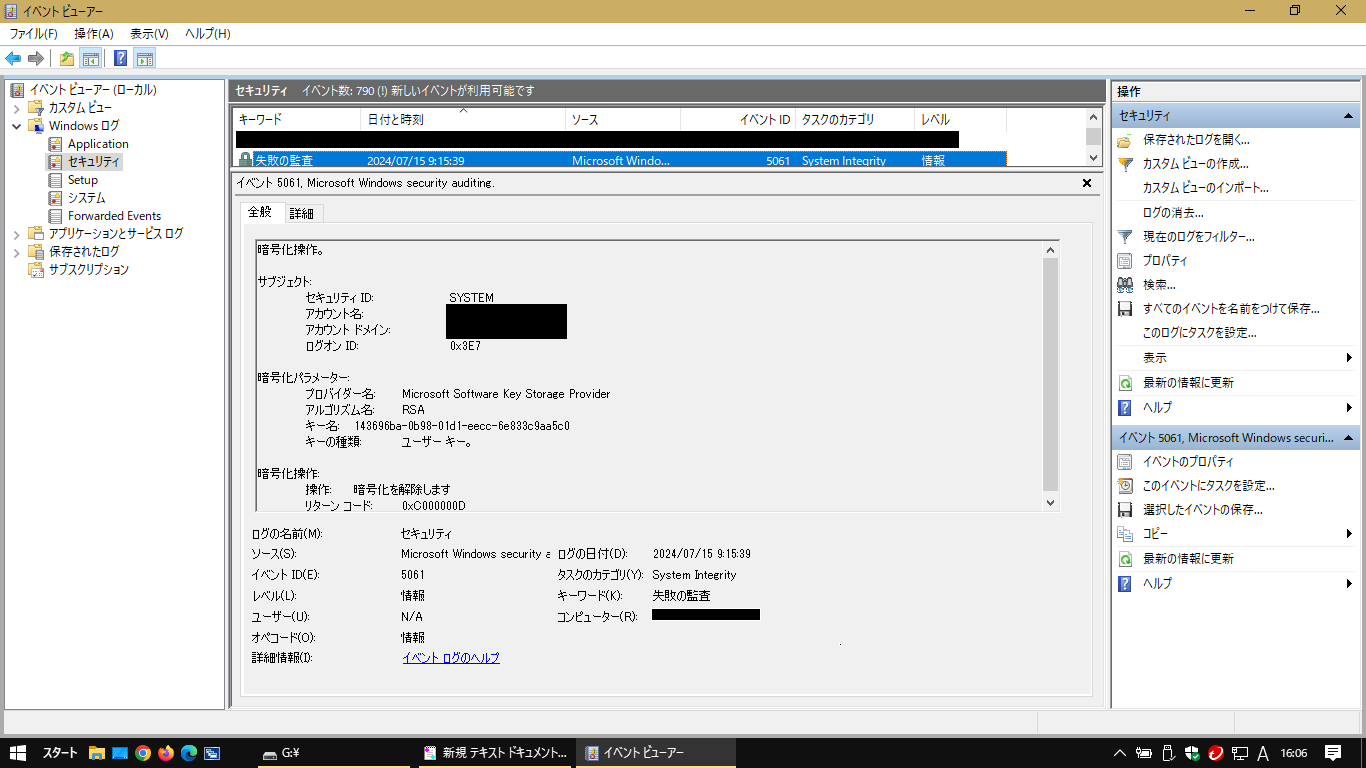Open log Properties (プロパティ)
The width and height of the screenshot is (1366, 768).
click(x=1165, y=261)
